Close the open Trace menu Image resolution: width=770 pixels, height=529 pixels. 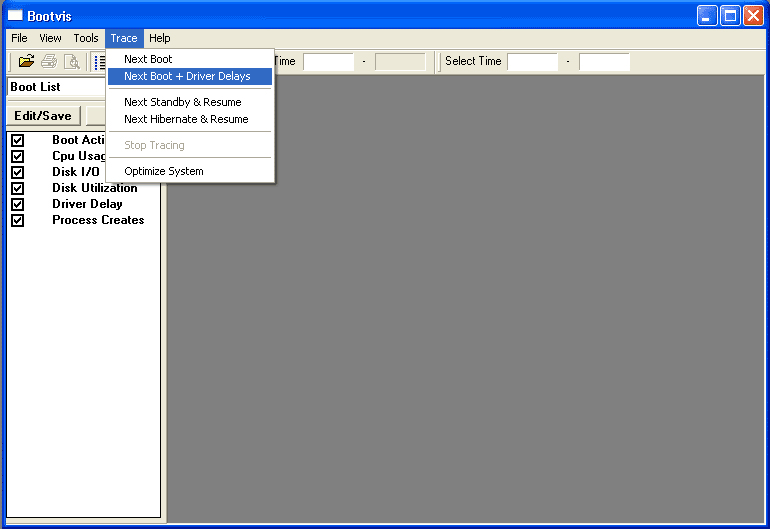[x=124, y=38]
